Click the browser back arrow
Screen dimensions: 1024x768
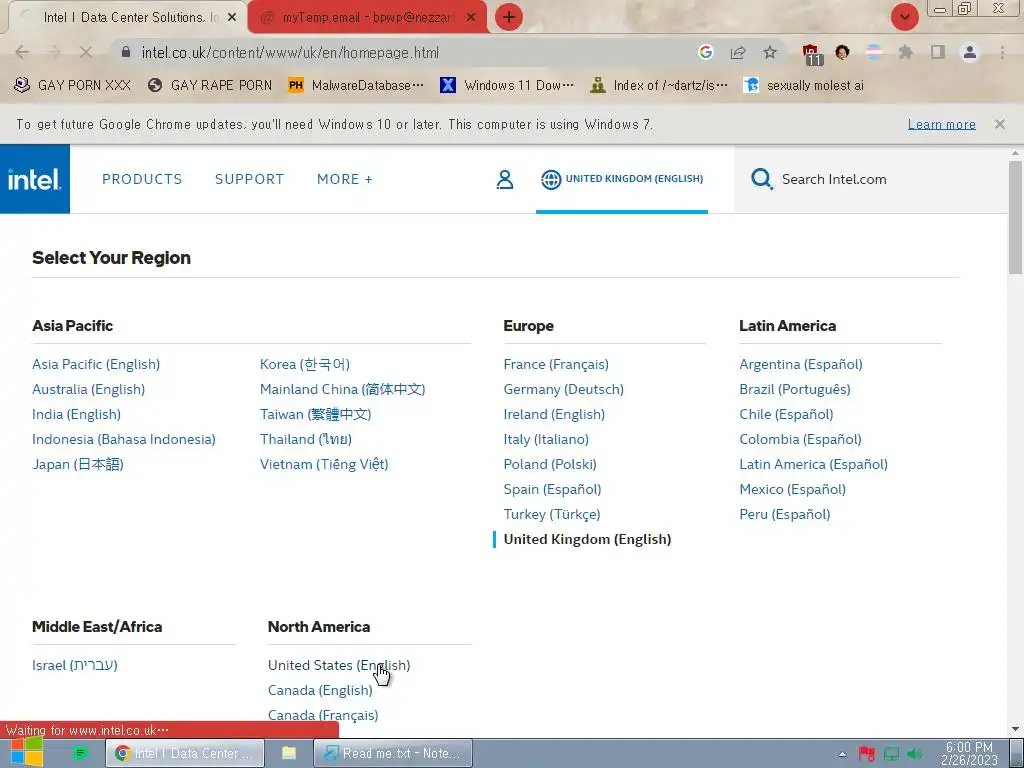click(22, 52)
